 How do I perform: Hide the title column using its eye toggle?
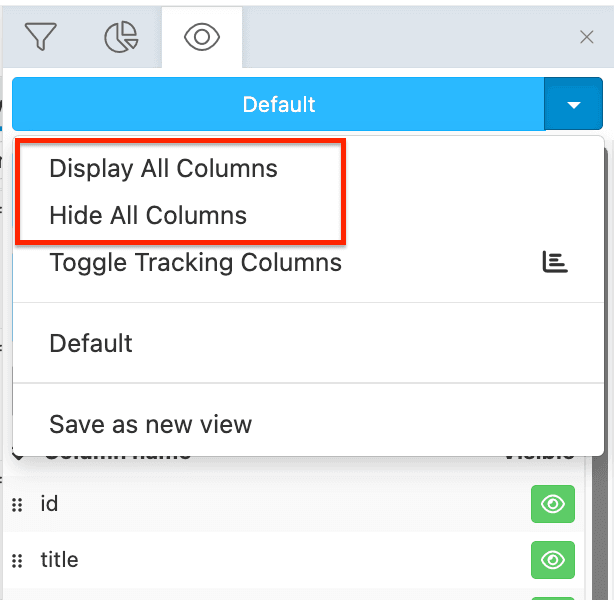tap(552, 560)
